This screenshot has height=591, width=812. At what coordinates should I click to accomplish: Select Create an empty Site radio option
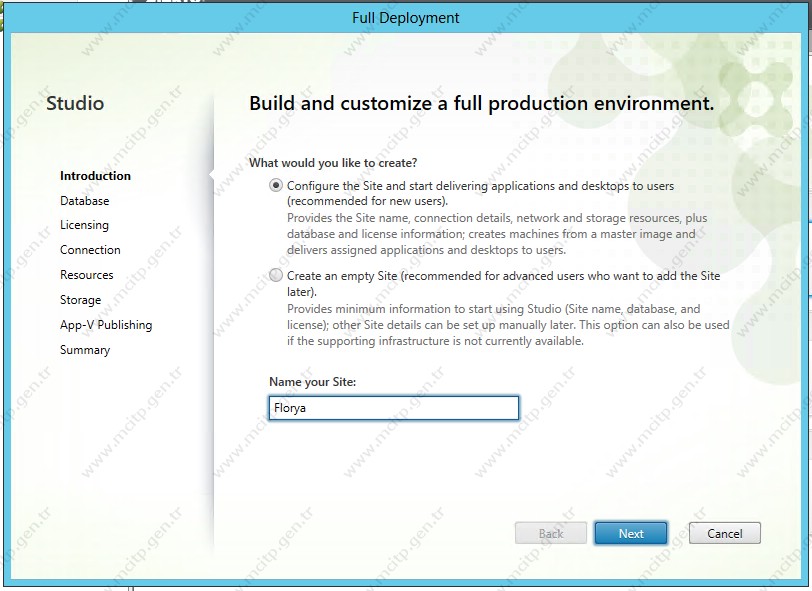point(276,275)
